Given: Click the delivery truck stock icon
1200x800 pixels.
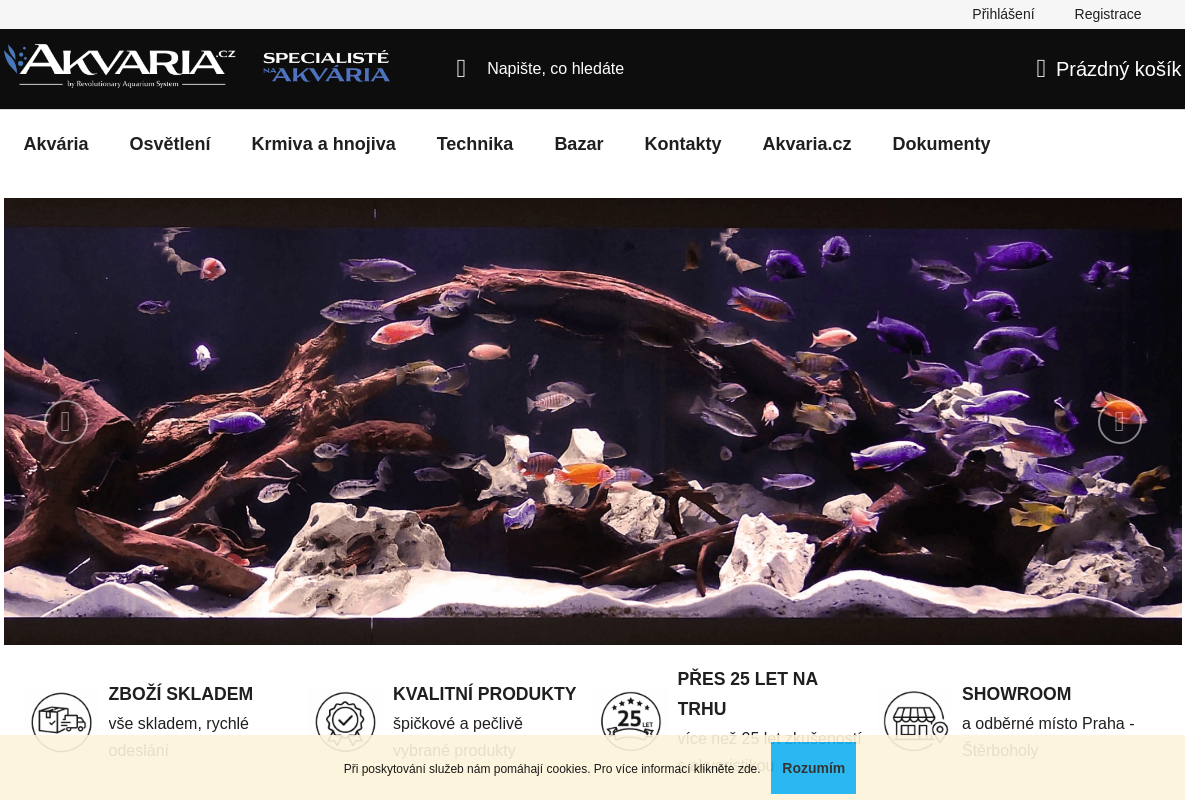Looking at the screenshot, I should (62, 721).
